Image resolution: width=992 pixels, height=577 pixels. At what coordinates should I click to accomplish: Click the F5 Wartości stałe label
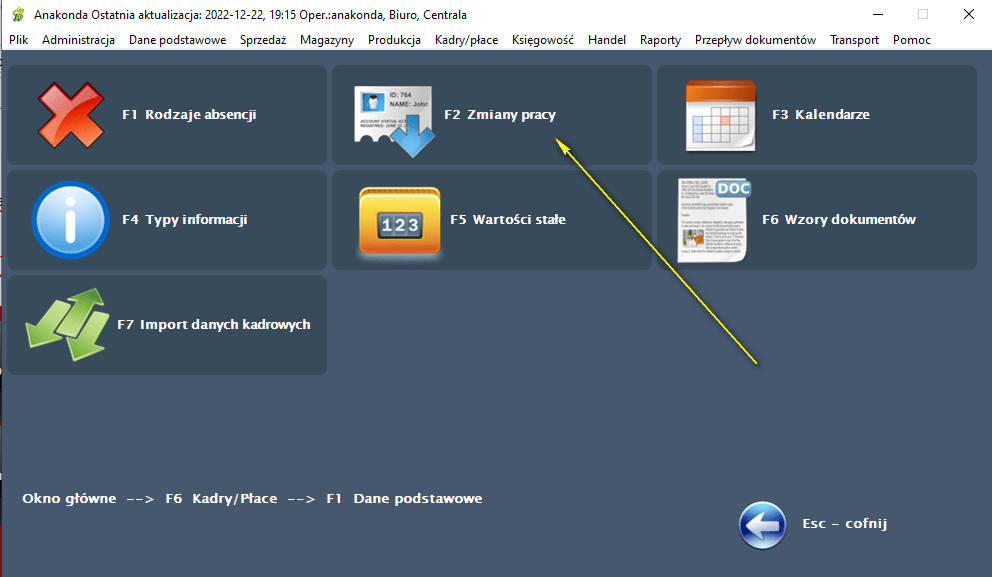click(508, 220)
